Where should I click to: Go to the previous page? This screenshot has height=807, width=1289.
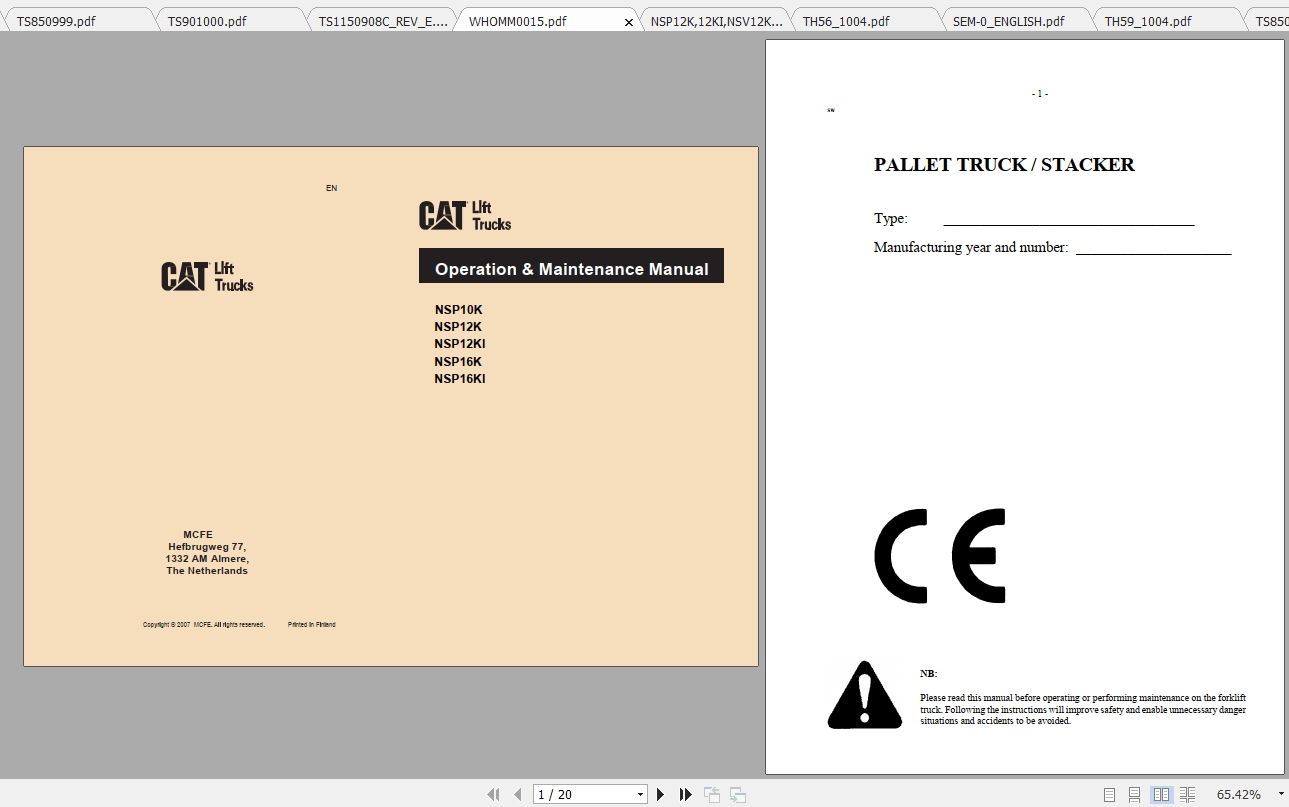pyautogui.click(x=517, y=794)
